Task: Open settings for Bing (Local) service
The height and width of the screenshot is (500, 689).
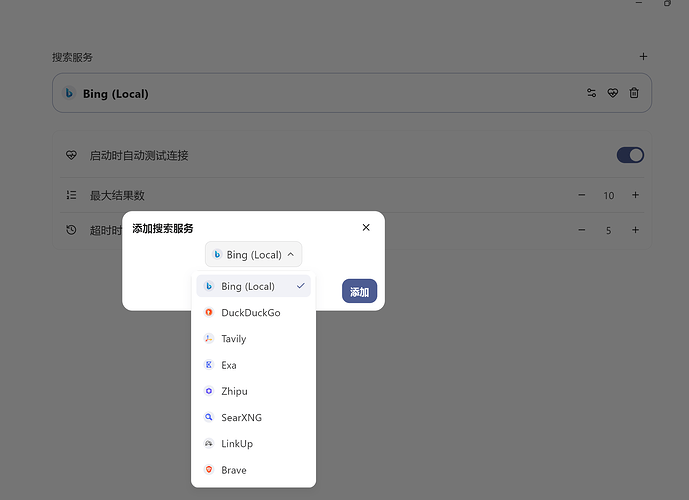Action: pos(591,93)
